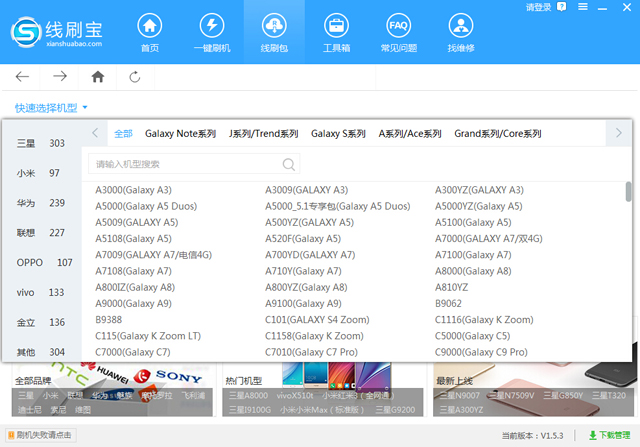This screenshot has width=640, height=447.
Task: Select the Galaxy S系列 tab
Action: click(338, 133)
